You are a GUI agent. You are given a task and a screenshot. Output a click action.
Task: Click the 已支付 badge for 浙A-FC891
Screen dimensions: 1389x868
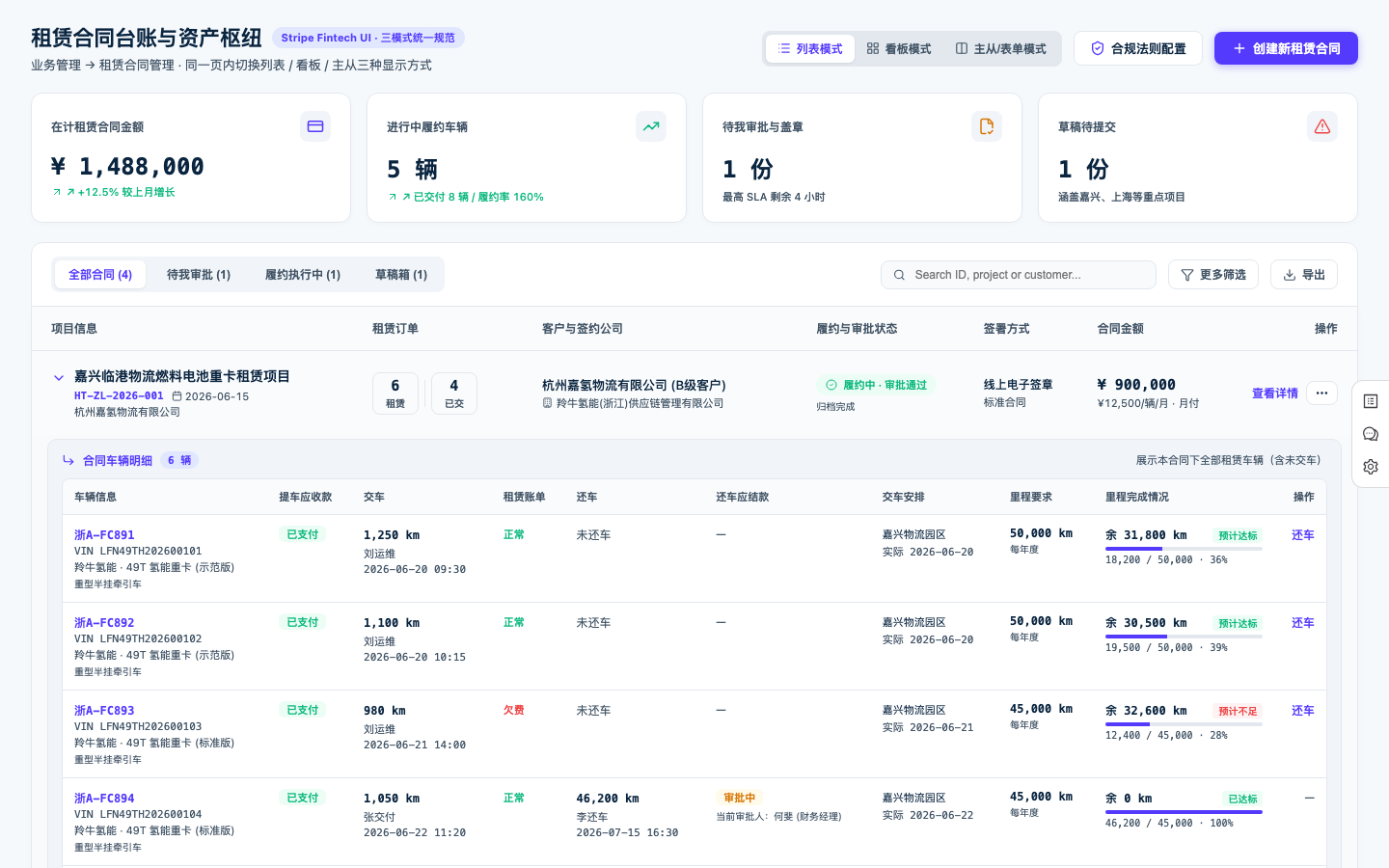click(x=303, y=534)
